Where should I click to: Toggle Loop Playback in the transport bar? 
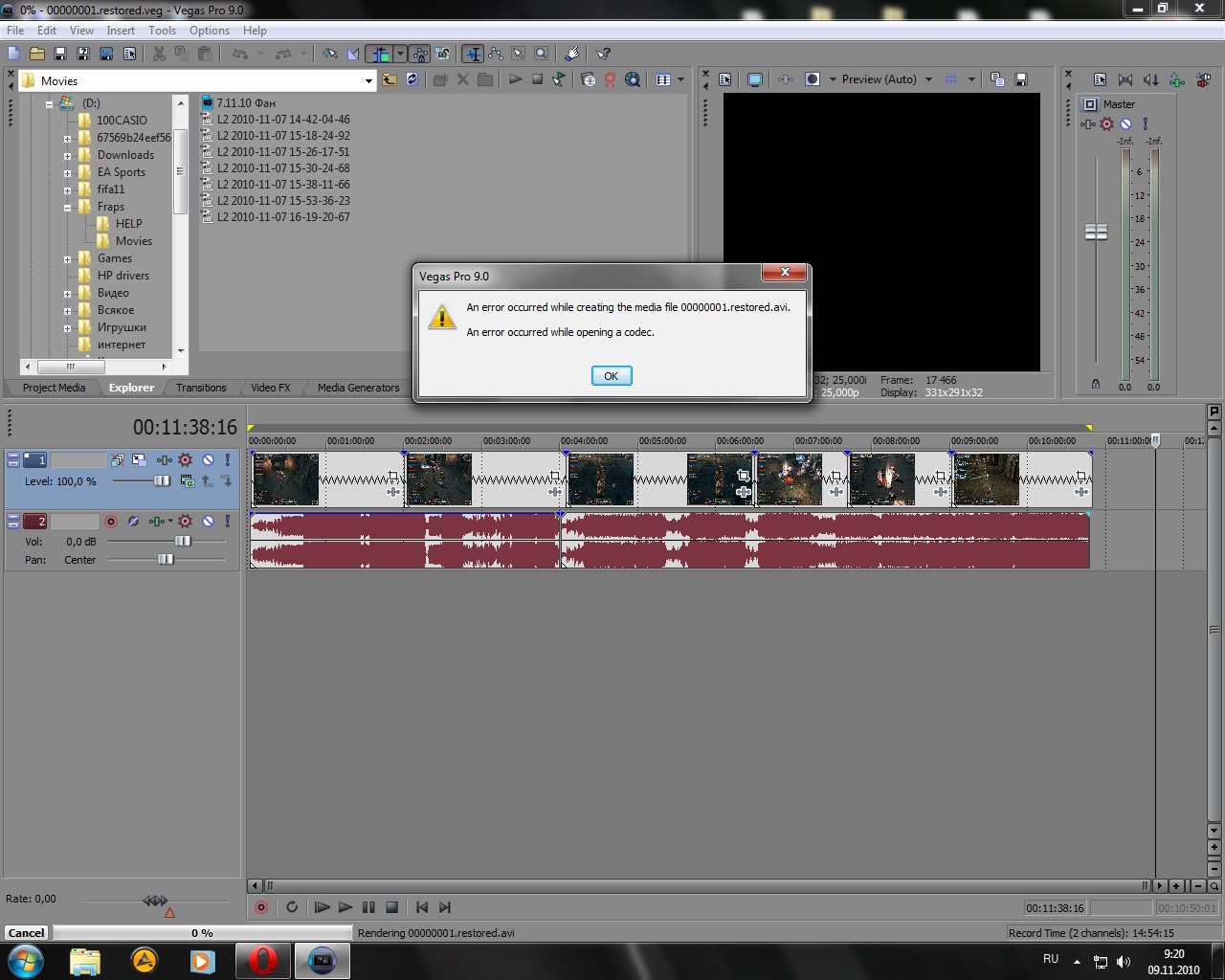292,907
